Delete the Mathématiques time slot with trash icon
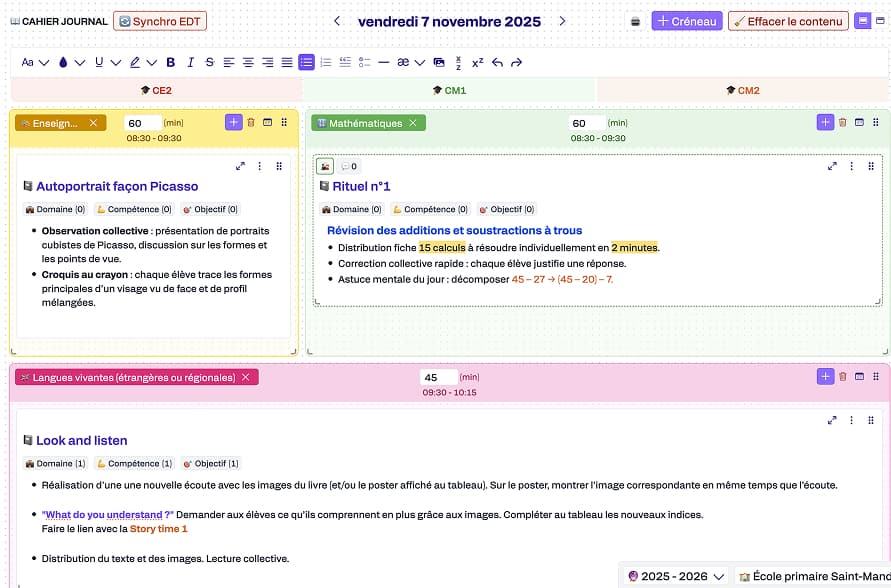This screenshot has width=891, height=588. click(843, 122)
